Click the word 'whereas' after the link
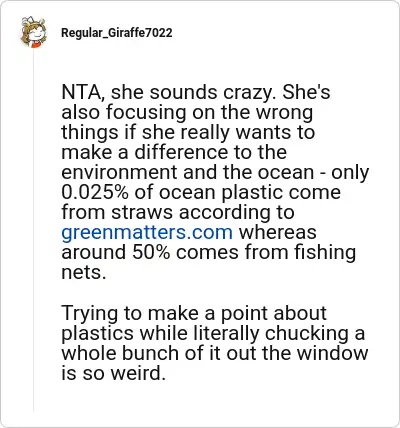The width and height of the screenshot is (400, 428). coord(278,232)
